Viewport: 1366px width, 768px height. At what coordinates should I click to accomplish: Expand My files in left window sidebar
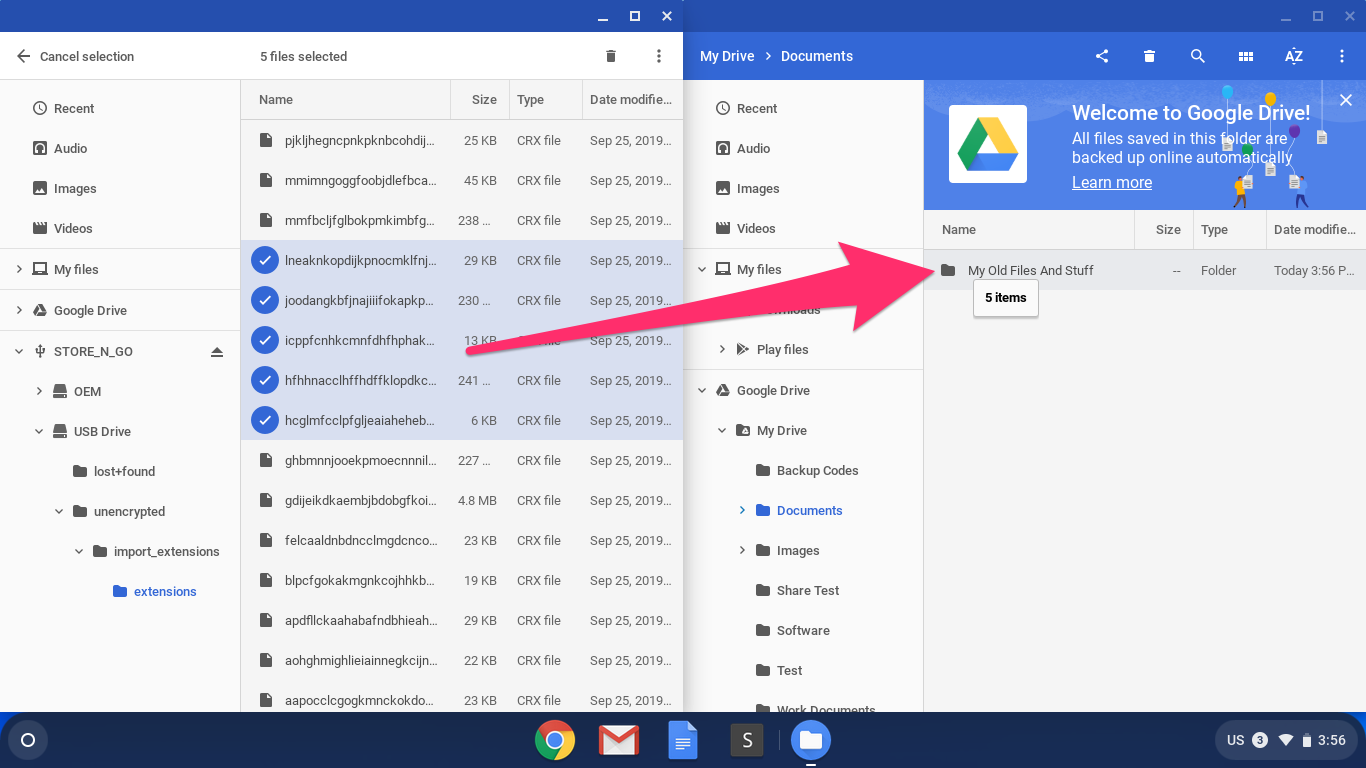point(19,269)
